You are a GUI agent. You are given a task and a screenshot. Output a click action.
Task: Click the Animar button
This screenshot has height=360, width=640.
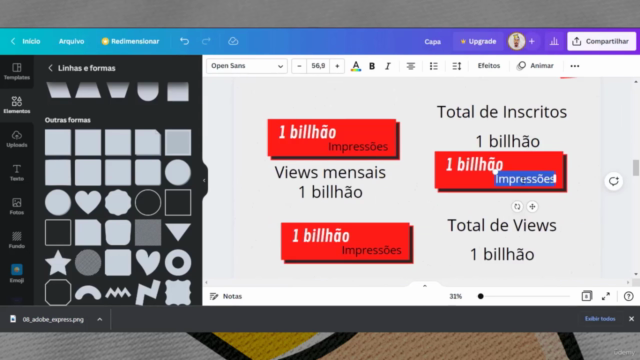click(535, 66)
